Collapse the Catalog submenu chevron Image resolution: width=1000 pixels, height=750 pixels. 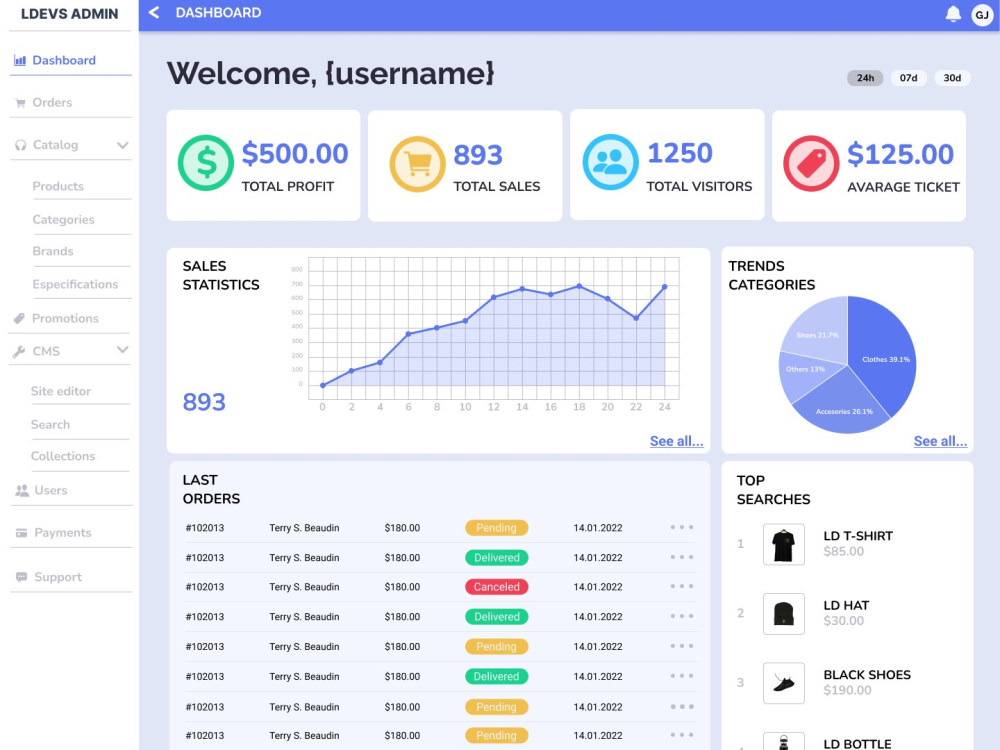[122, 145]
